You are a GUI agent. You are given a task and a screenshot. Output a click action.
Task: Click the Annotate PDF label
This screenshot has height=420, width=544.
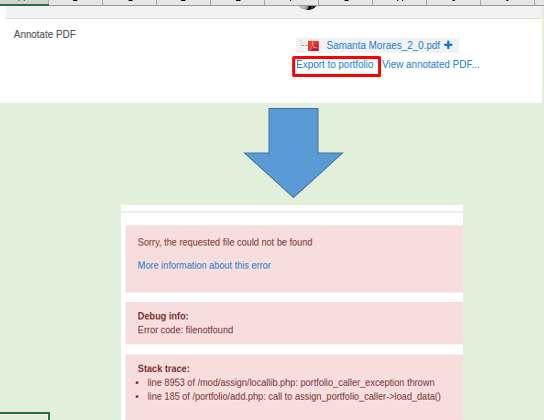click(45, 34)
